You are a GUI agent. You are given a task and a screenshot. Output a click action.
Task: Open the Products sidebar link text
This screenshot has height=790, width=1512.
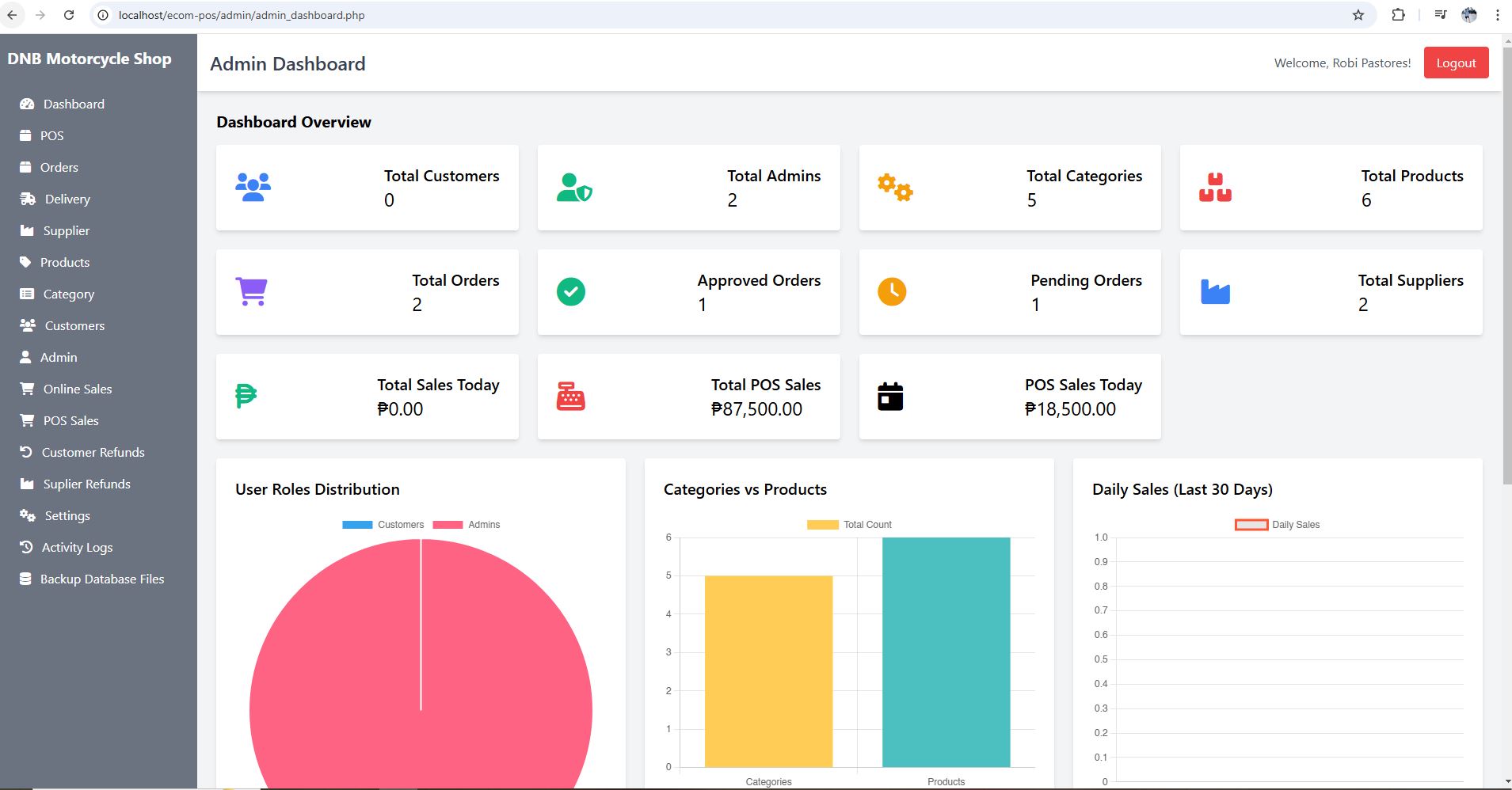point(65,262)
